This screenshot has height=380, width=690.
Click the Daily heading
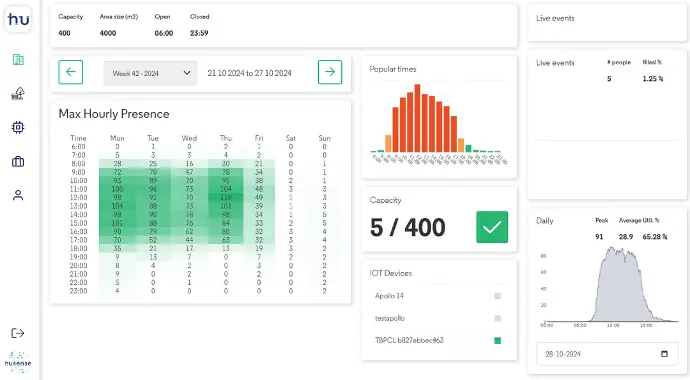point(544,221)
